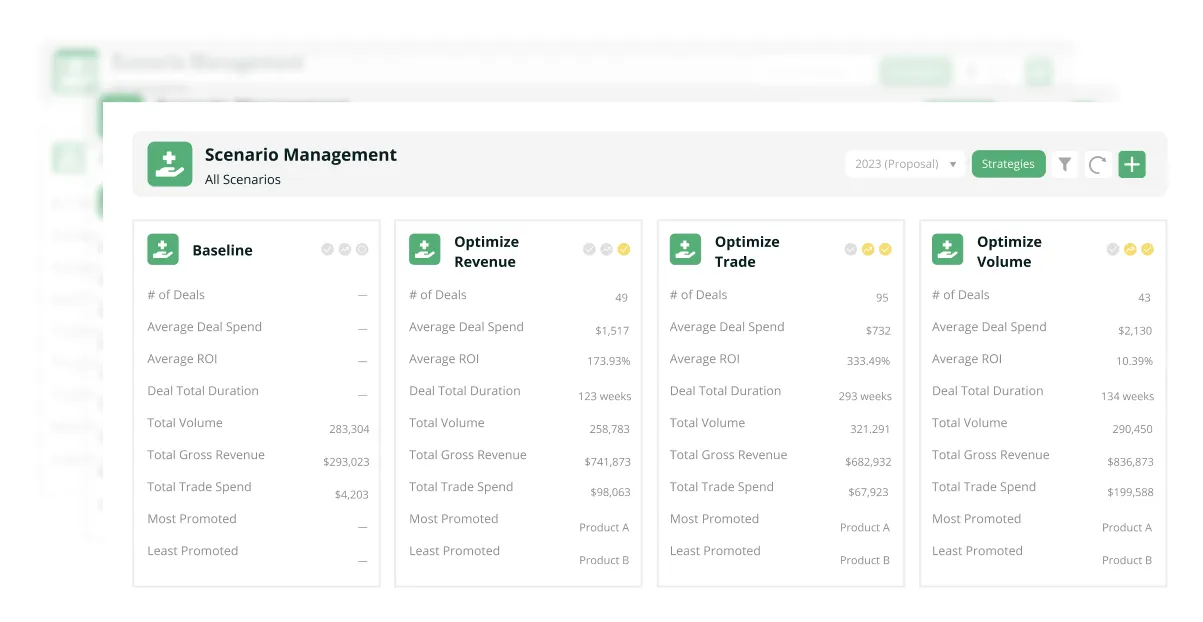
Task: Click rightmost yellow checkmark on Optimize Trade card
Action: pos(885,249)
